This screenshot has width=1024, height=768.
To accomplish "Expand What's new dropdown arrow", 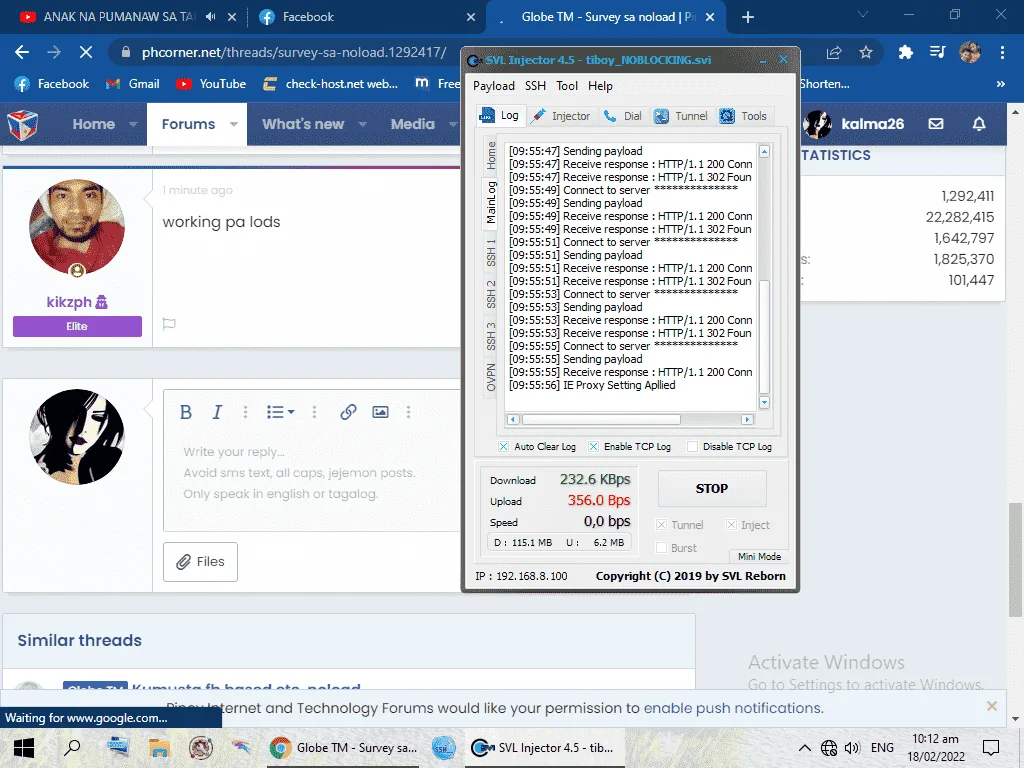I will pos(362,124).
